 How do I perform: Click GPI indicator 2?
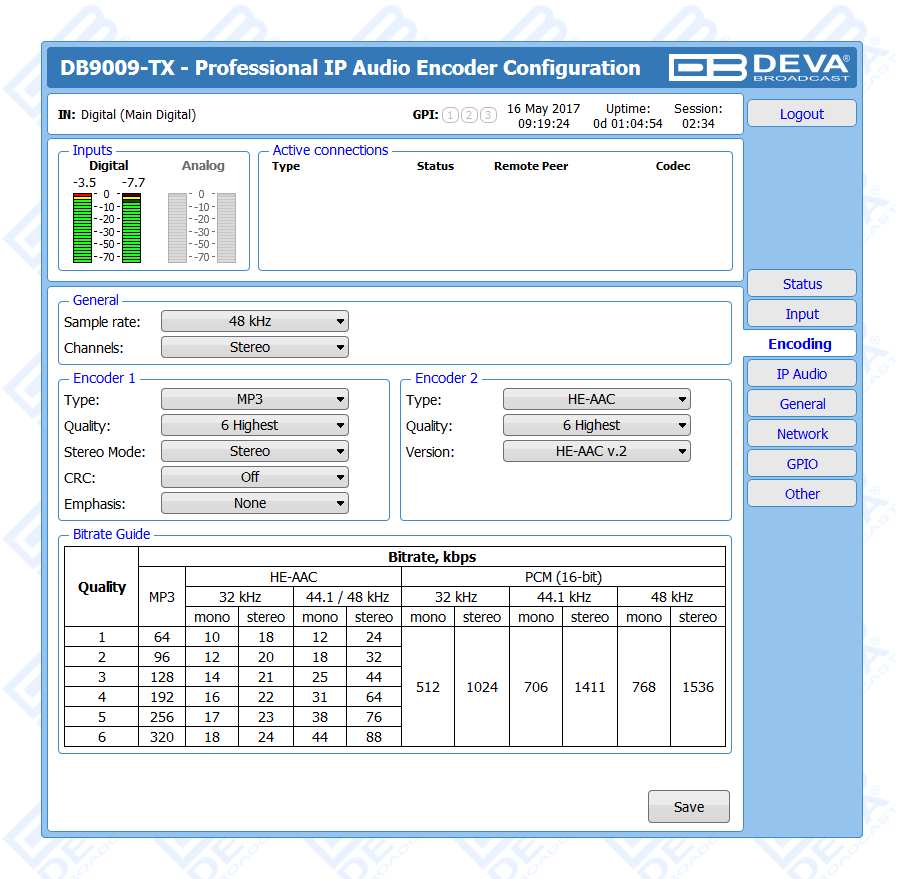(x=469, y=115)
